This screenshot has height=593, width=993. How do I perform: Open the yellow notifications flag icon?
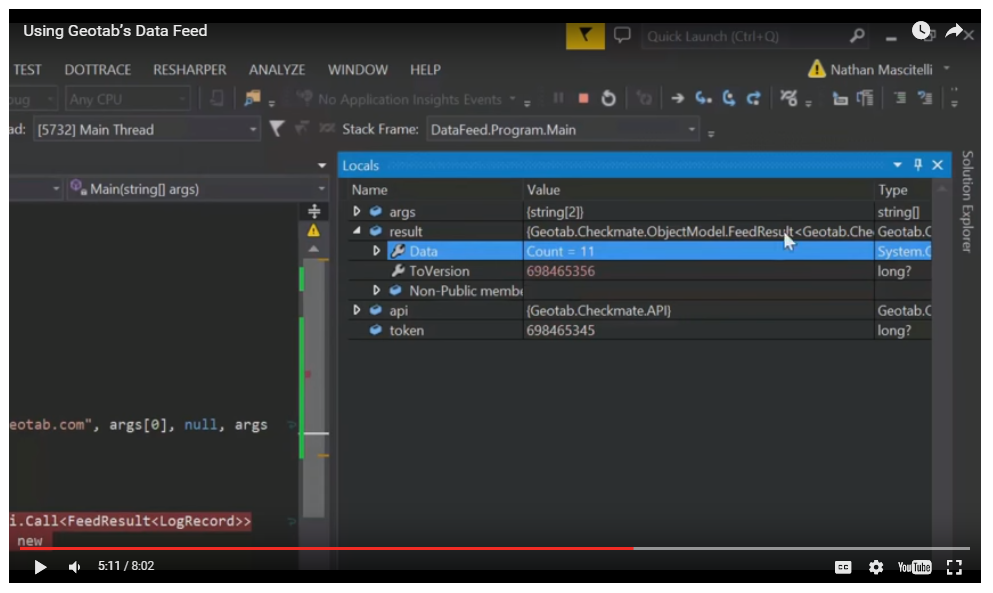(586, 36)
